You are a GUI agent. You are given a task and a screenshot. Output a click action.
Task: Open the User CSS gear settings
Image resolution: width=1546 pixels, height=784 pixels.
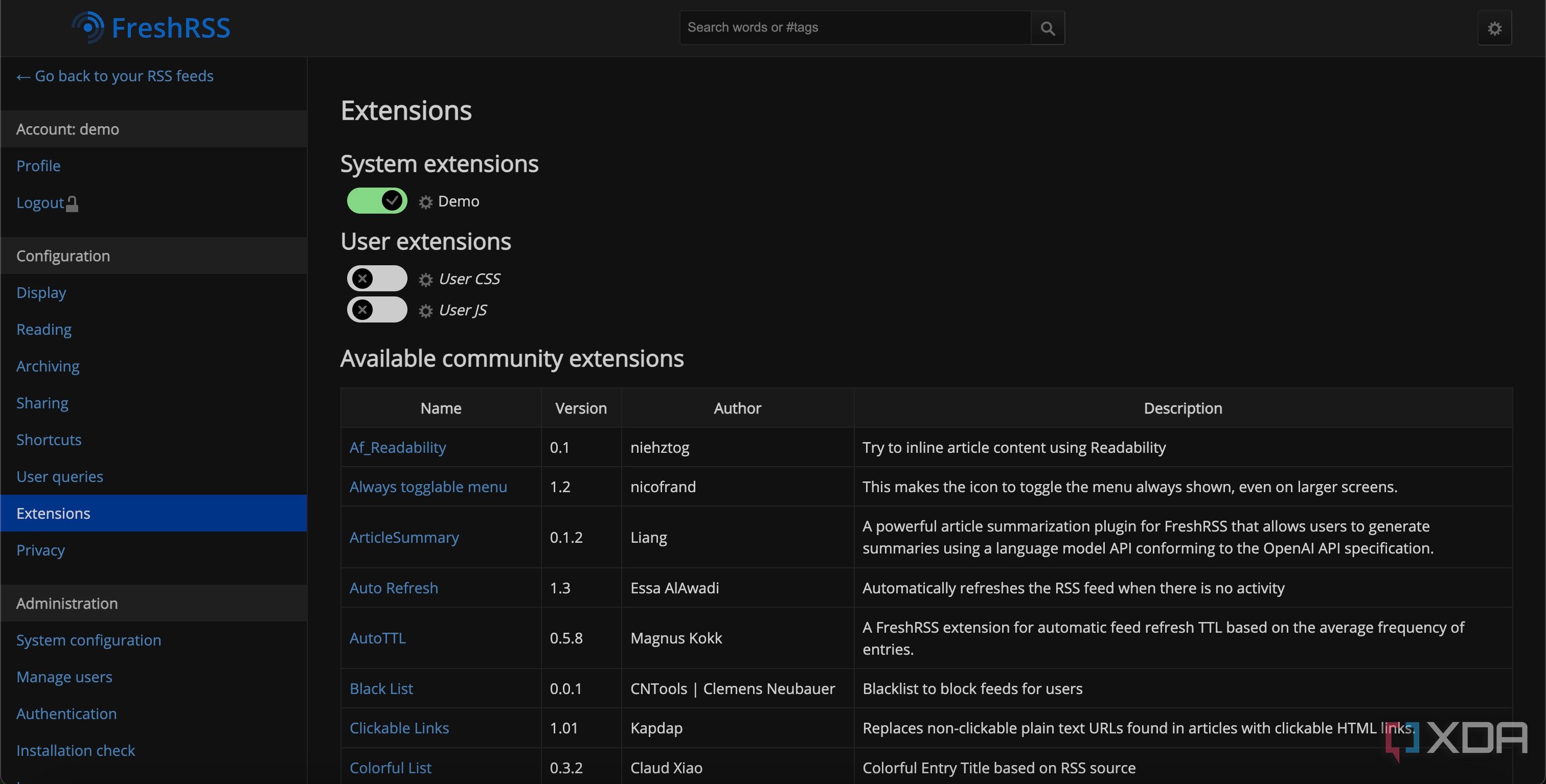425,280
